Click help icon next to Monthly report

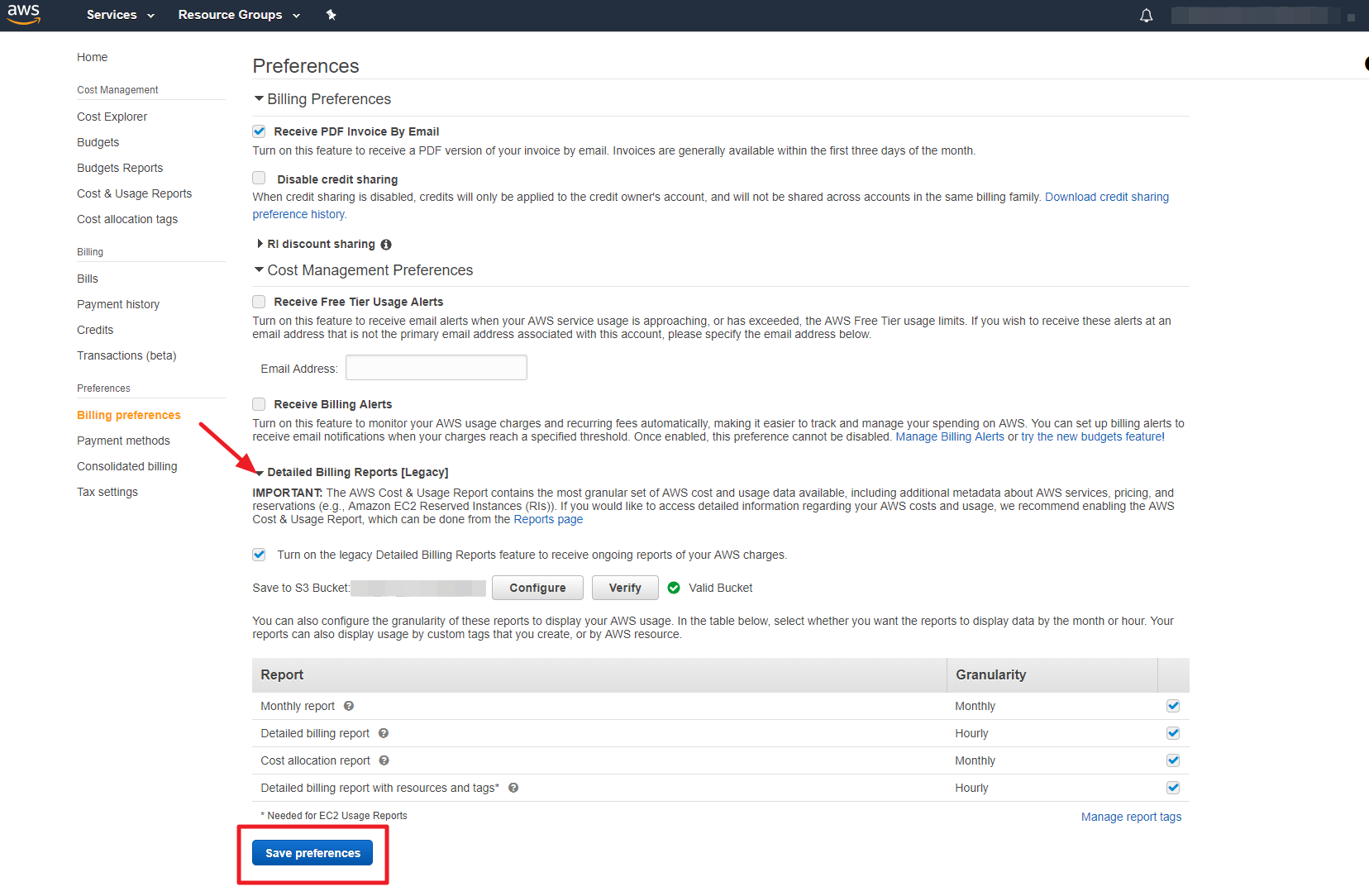(x=349, y=706)
